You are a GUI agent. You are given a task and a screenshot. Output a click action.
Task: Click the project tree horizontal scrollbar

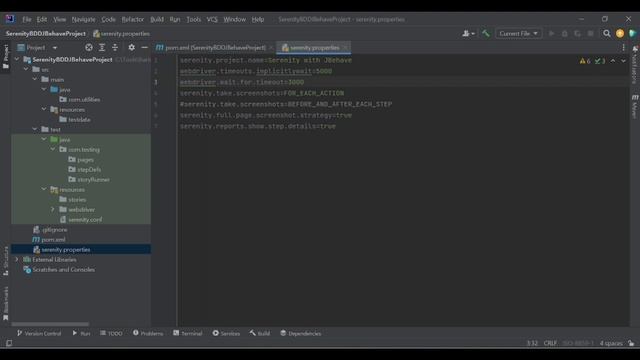click(50, 324)
